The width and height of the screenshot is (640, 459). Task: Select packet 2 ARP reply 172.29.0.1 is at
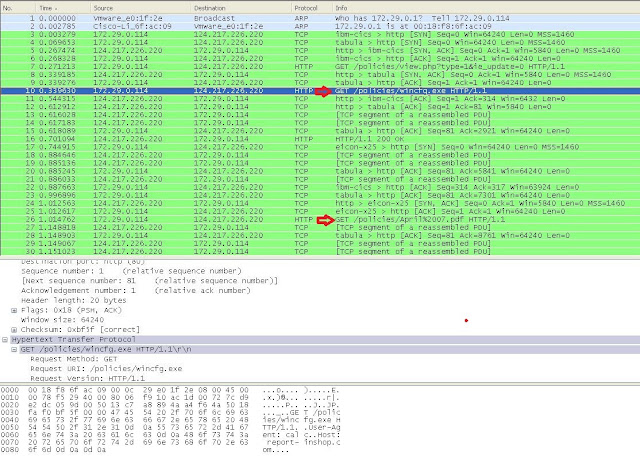tap(320, 26)
